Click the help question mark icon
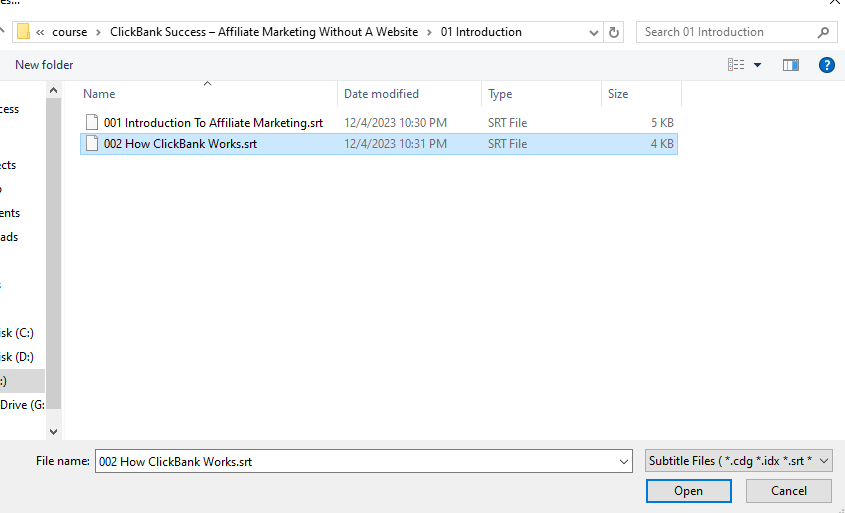The width and height of the screenshot is (845, 513). point(826,65)
